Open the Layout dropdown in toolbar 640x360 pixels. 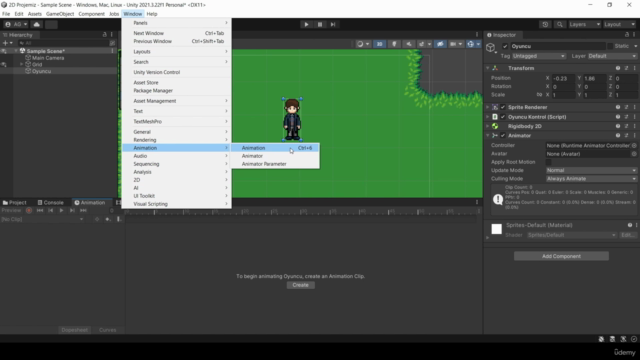click(619, 24)
